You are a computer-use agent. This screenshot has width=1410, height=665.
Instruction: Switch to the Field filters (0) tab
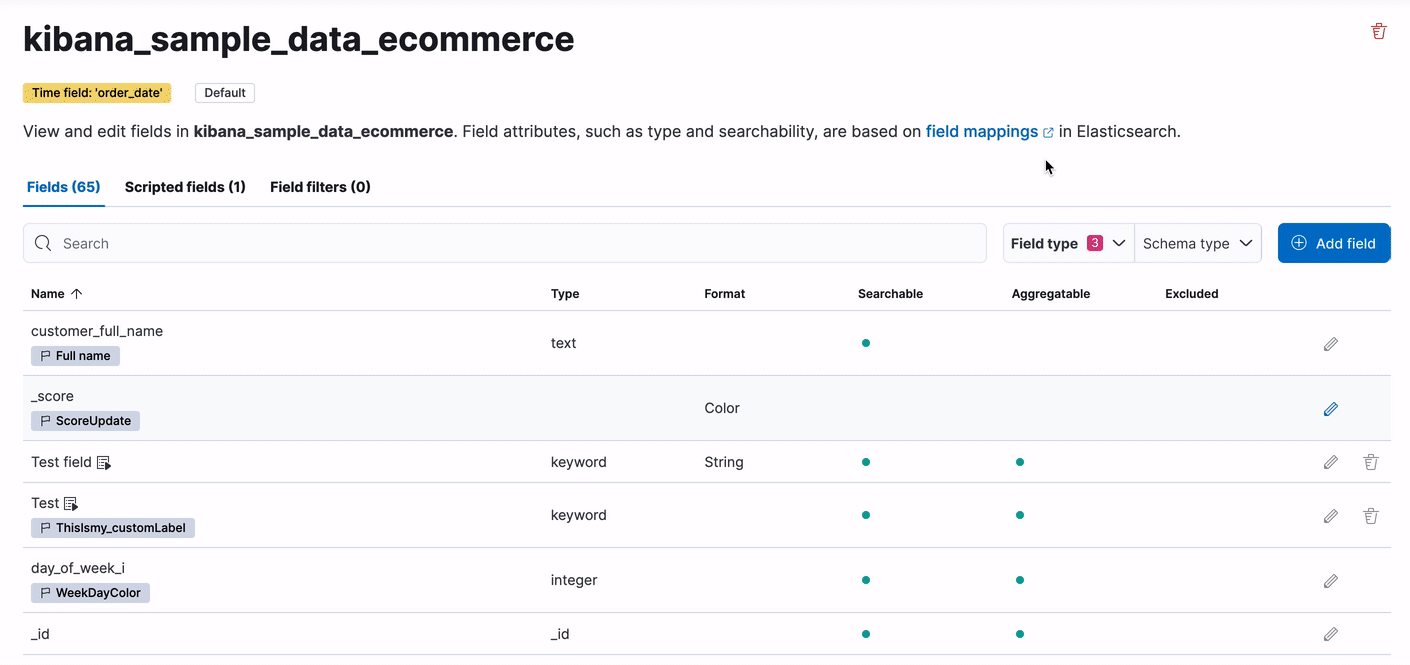point(320,187)
